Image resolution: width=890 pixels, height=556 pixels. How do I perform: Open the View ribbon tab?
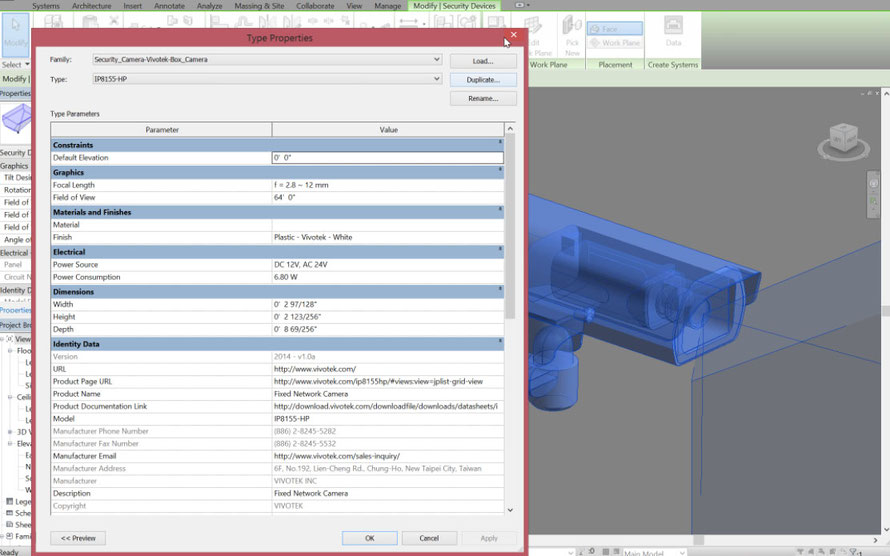point(354,6)
